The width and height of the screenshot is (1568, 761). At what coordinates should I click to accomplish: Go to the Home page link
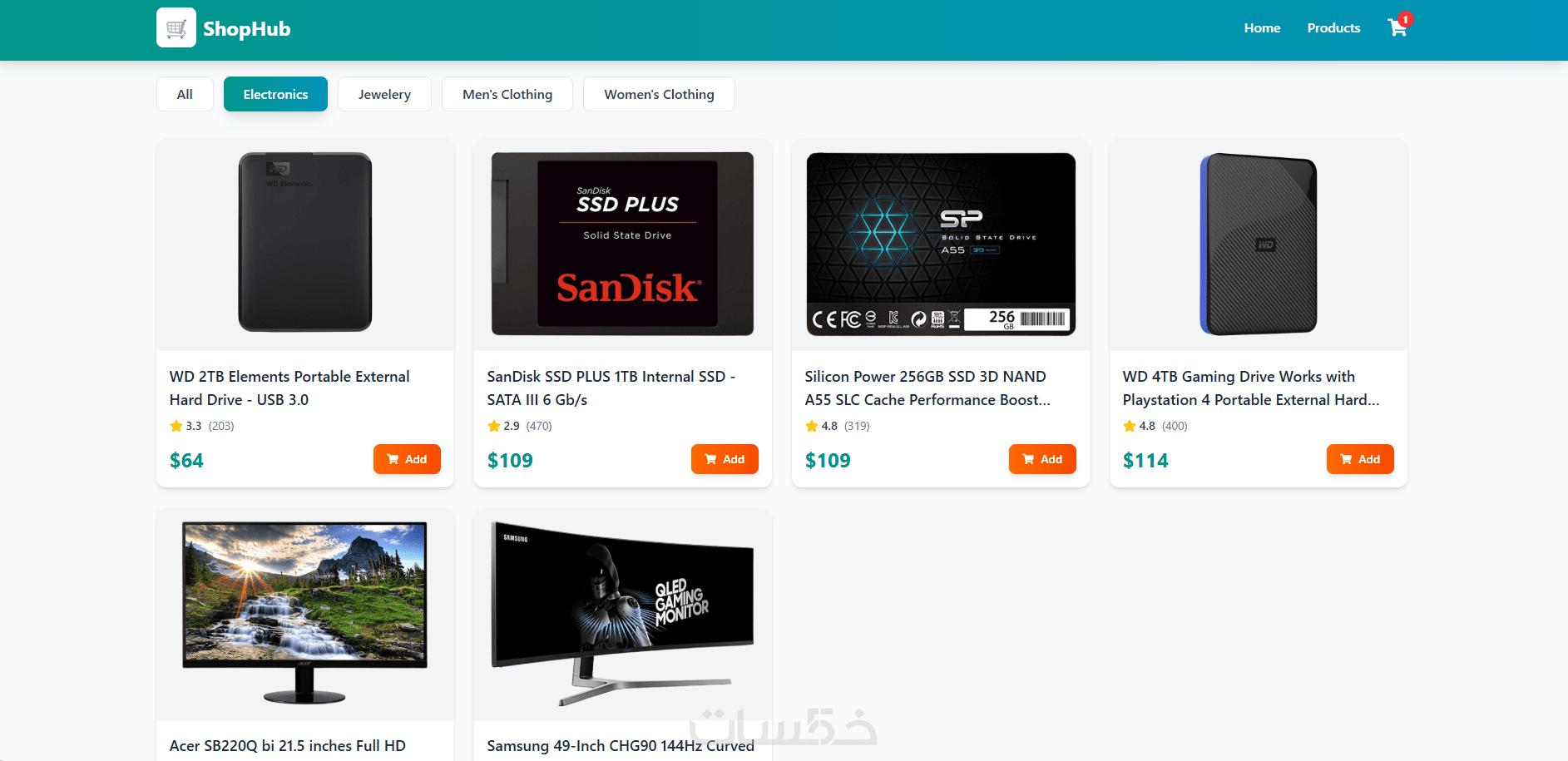[x=1262, y=28]
